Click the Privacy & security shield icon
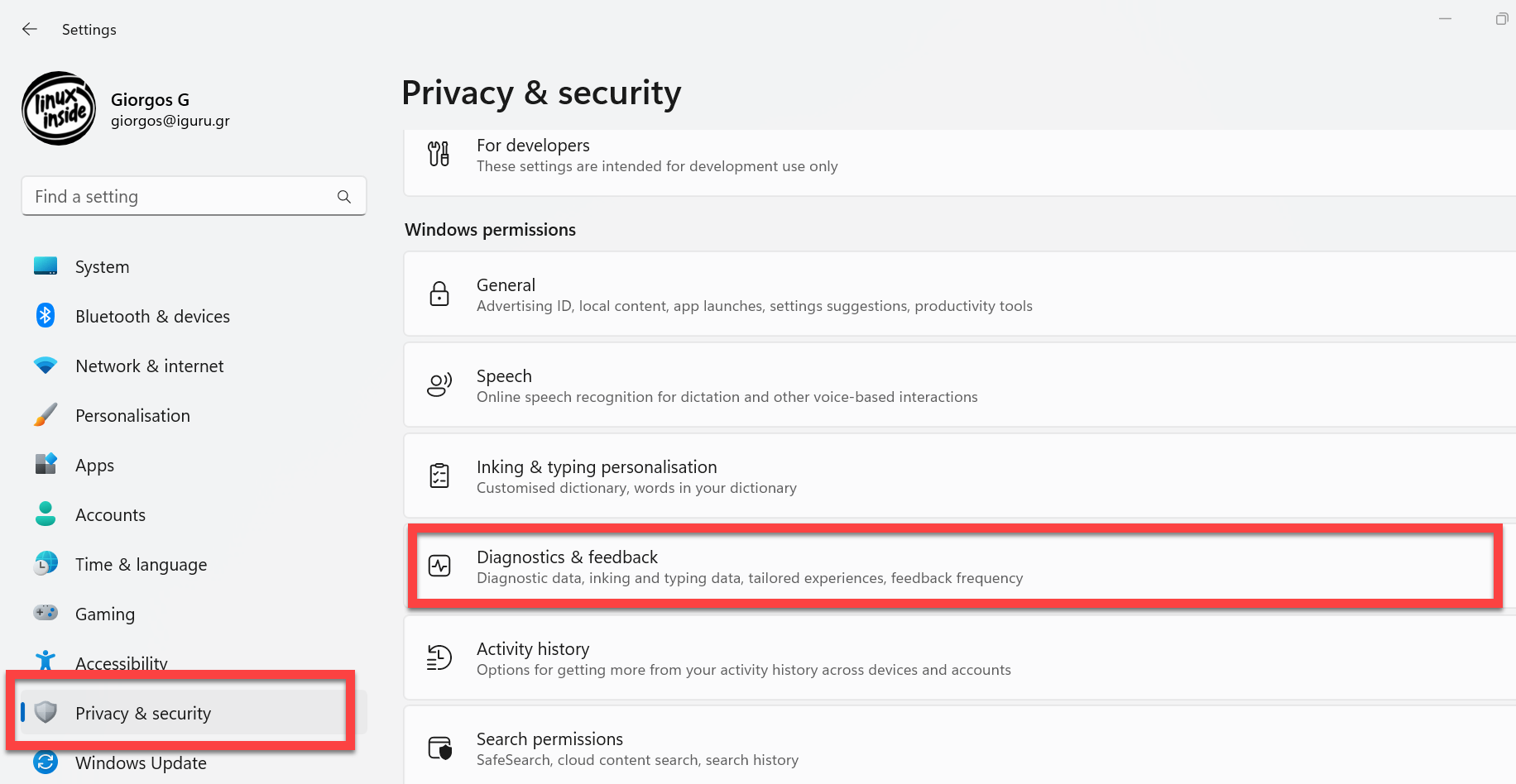The width and height of the screenshot is (1516, 784). [x=46, y=712]
